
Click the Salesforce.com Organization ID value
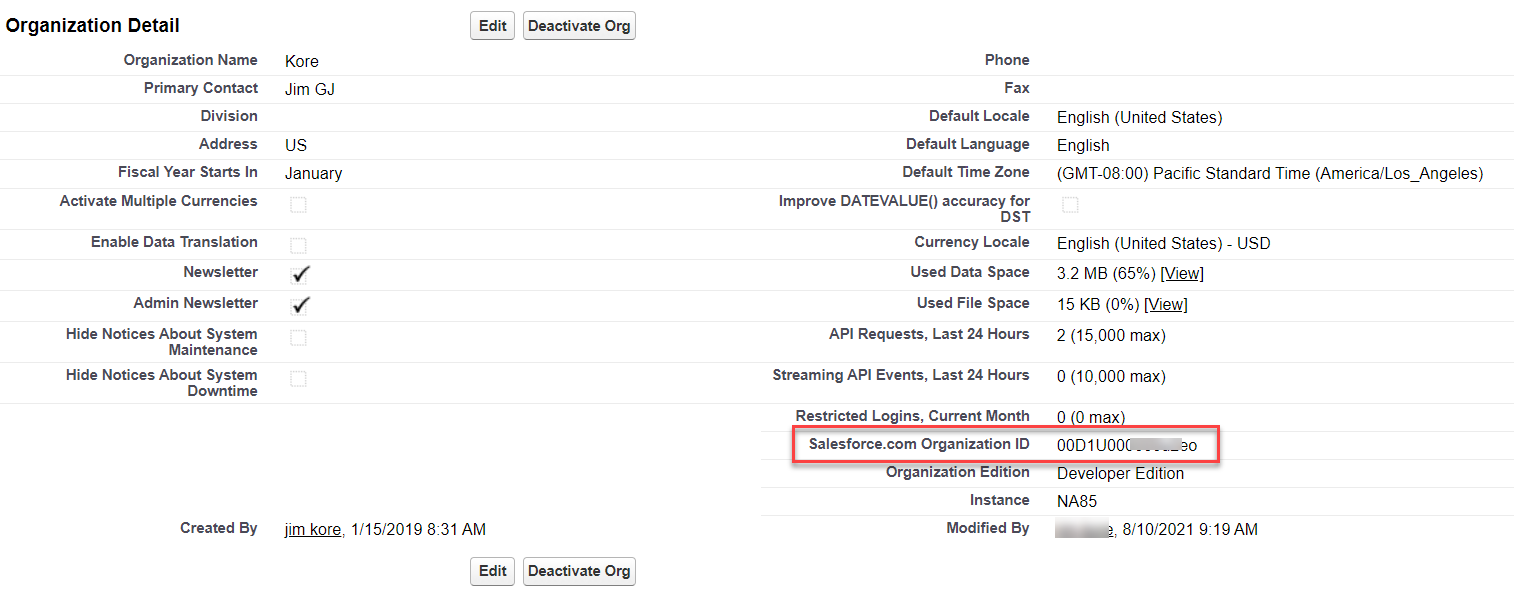click(x=1126, y=446)
